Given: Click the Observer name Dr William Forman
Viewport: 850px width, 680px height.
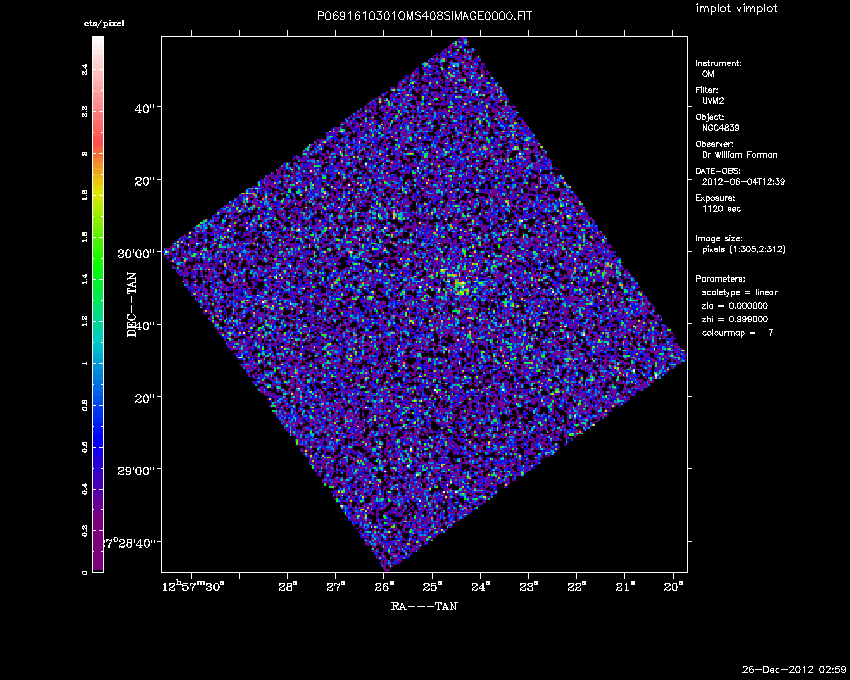Looking at the screenshot, I should pos(739,155).
